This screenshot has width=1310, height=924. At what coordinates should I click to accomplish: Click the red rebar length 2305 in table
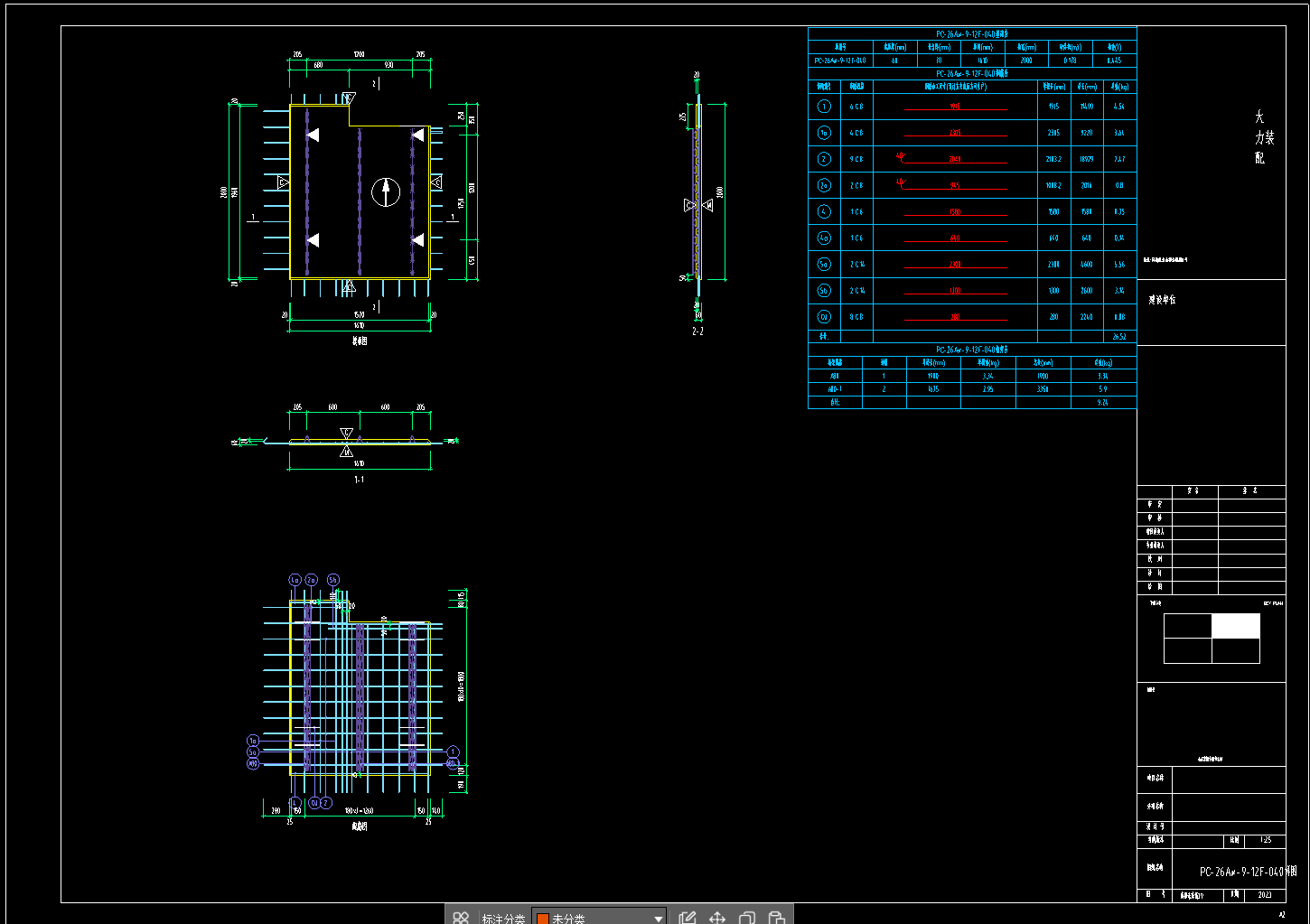(x=955, y=133)
